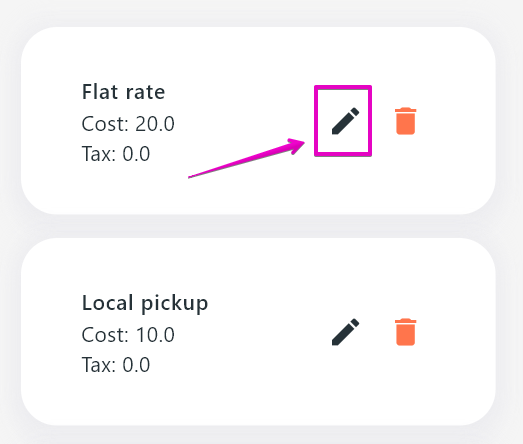This screenshot has height=444, width=523.
Task: Select the Tax line under Flat rate
Action: pyautogui.click(x=116, y=154)
